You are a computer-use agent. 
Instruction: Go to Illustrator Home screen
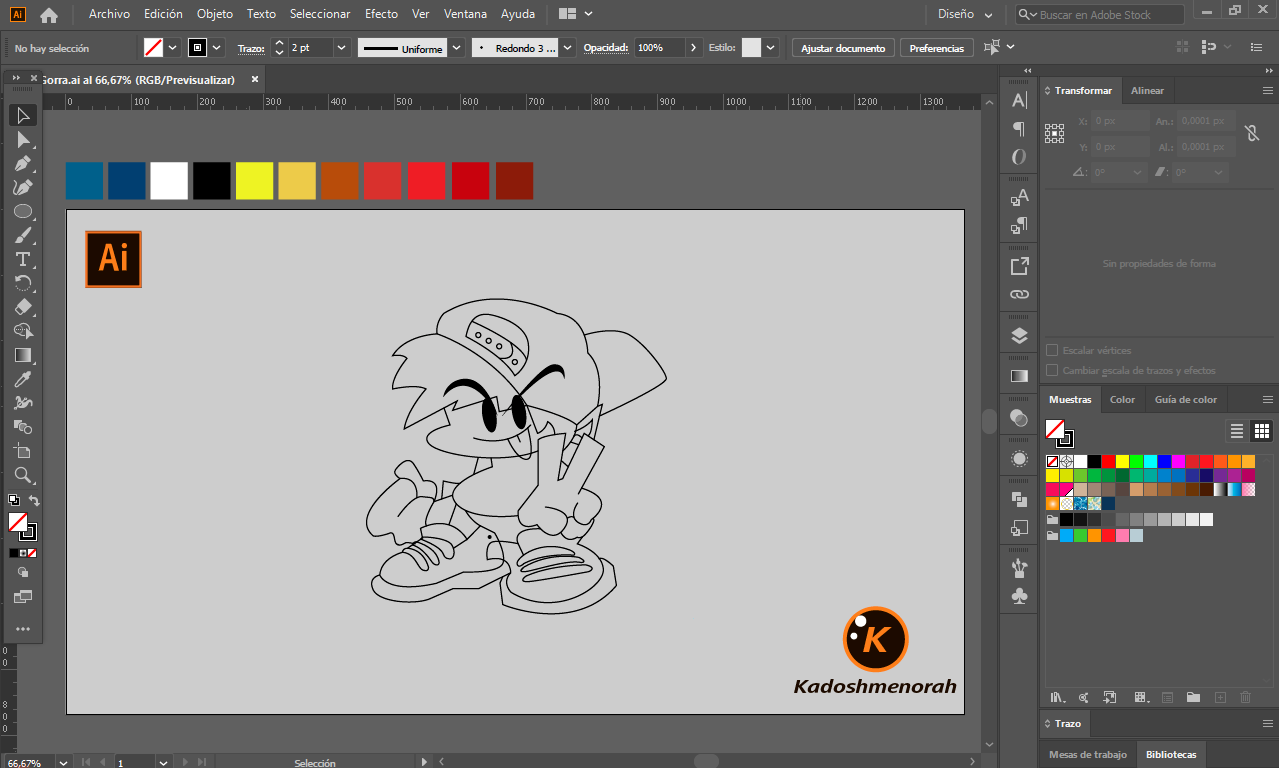(x=48, y=15)
